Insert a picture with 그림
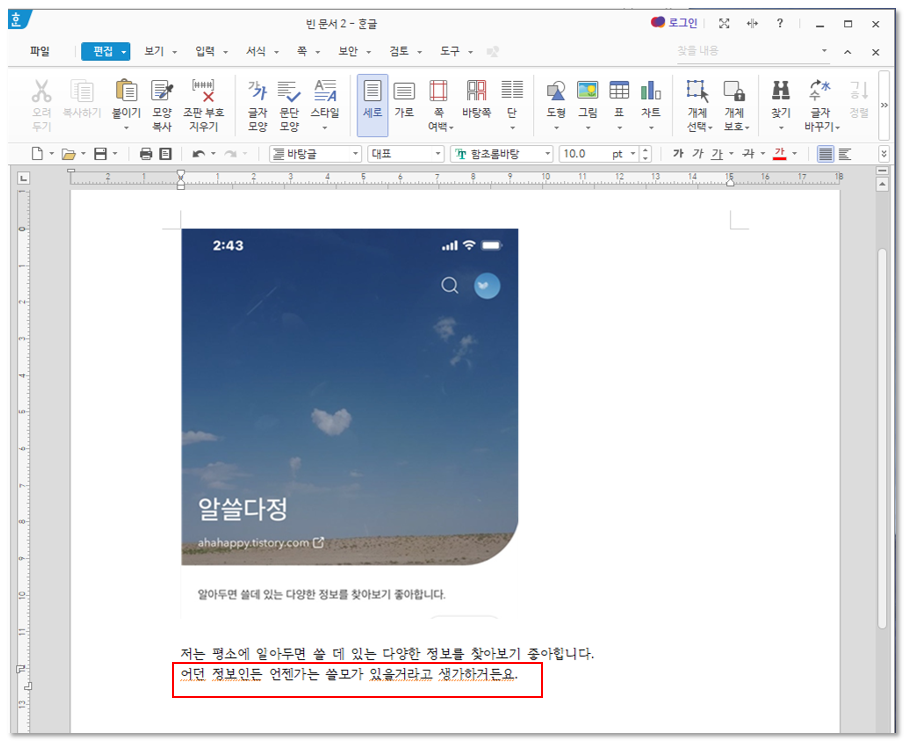908x746 pixels. [588, 90]
